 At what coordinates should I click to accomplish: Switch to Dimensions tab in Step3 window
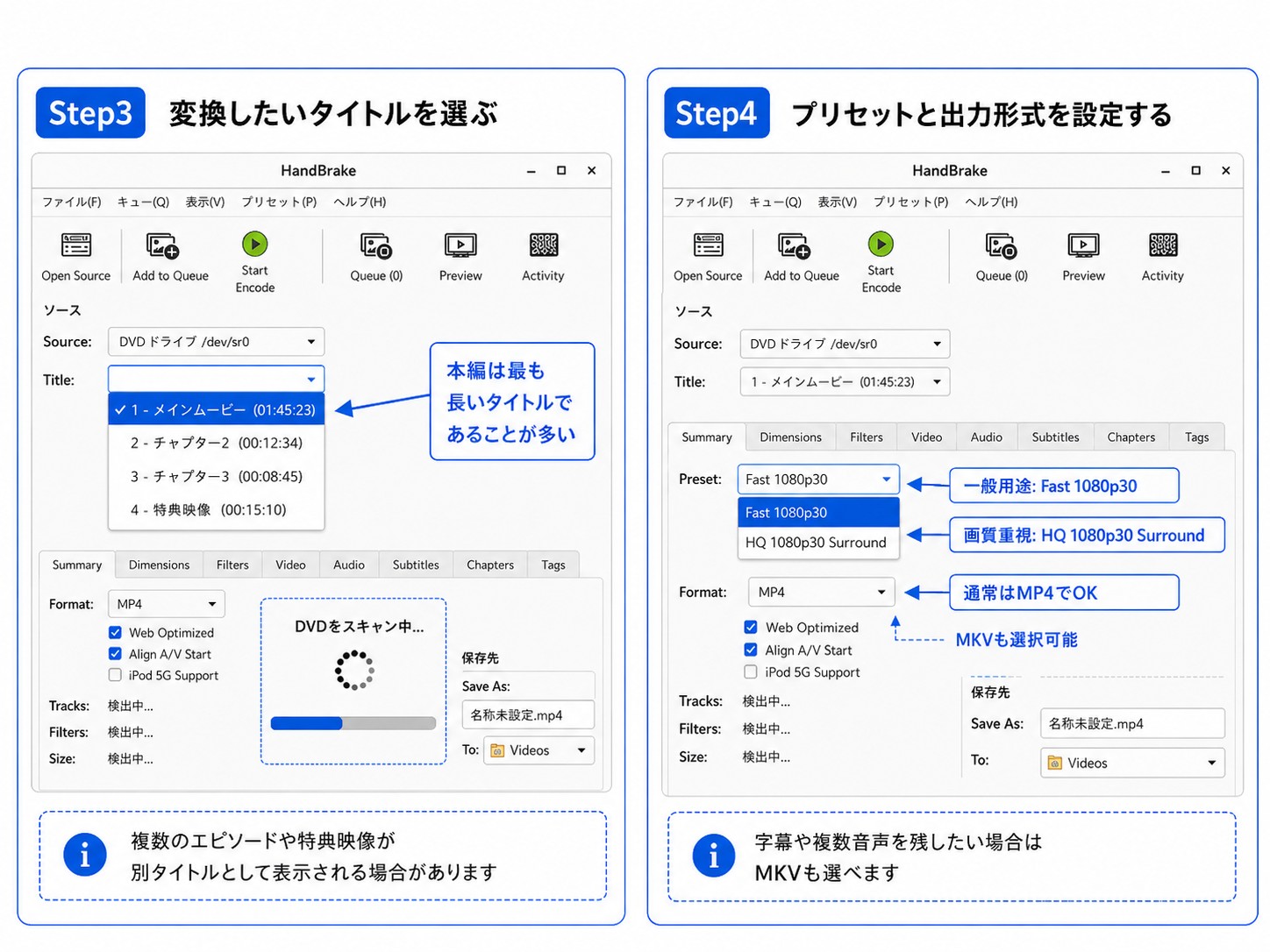pyautogui.click(x=159, y=565)
